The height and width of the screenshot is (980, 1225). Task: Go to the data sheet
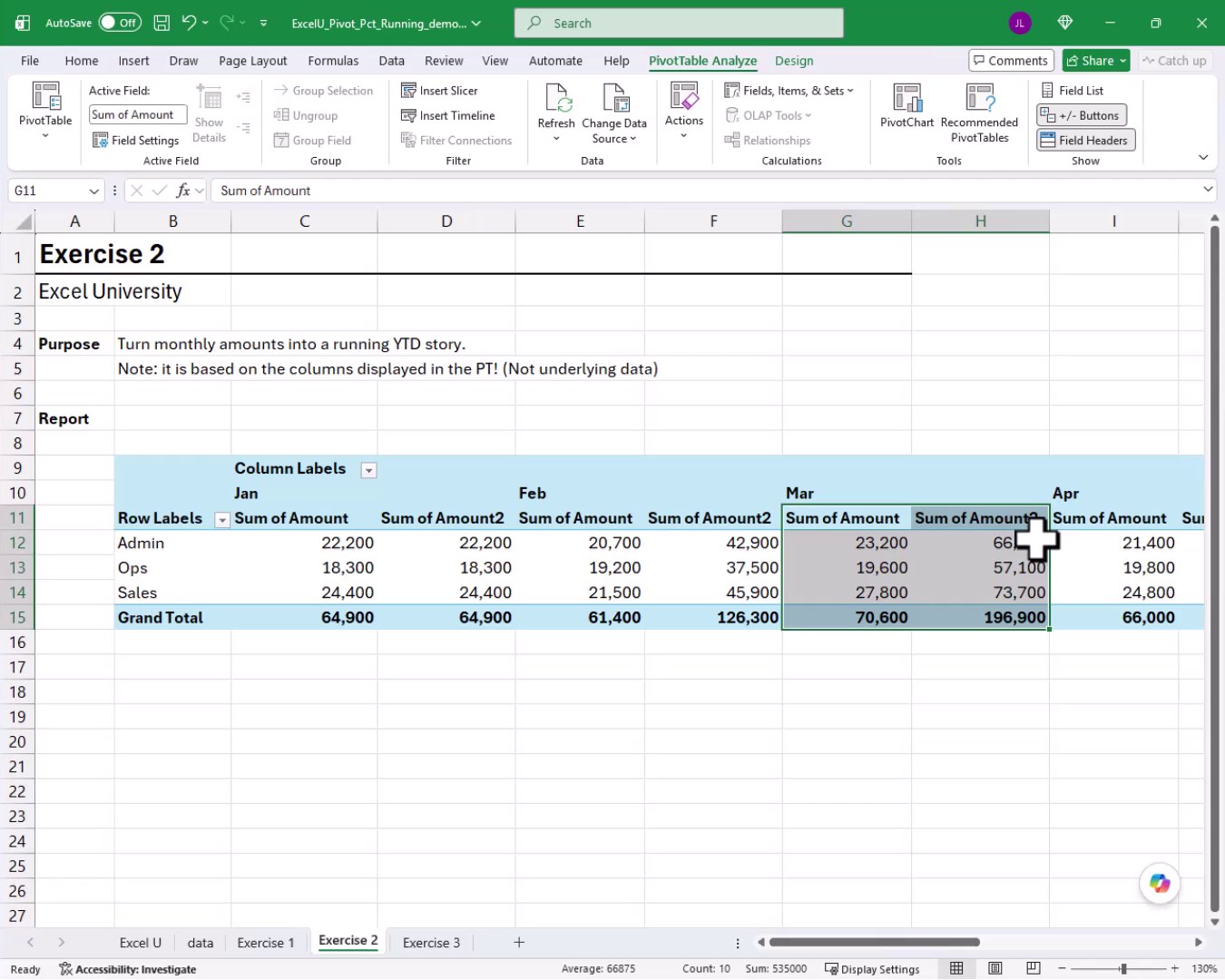click(201, 942)
